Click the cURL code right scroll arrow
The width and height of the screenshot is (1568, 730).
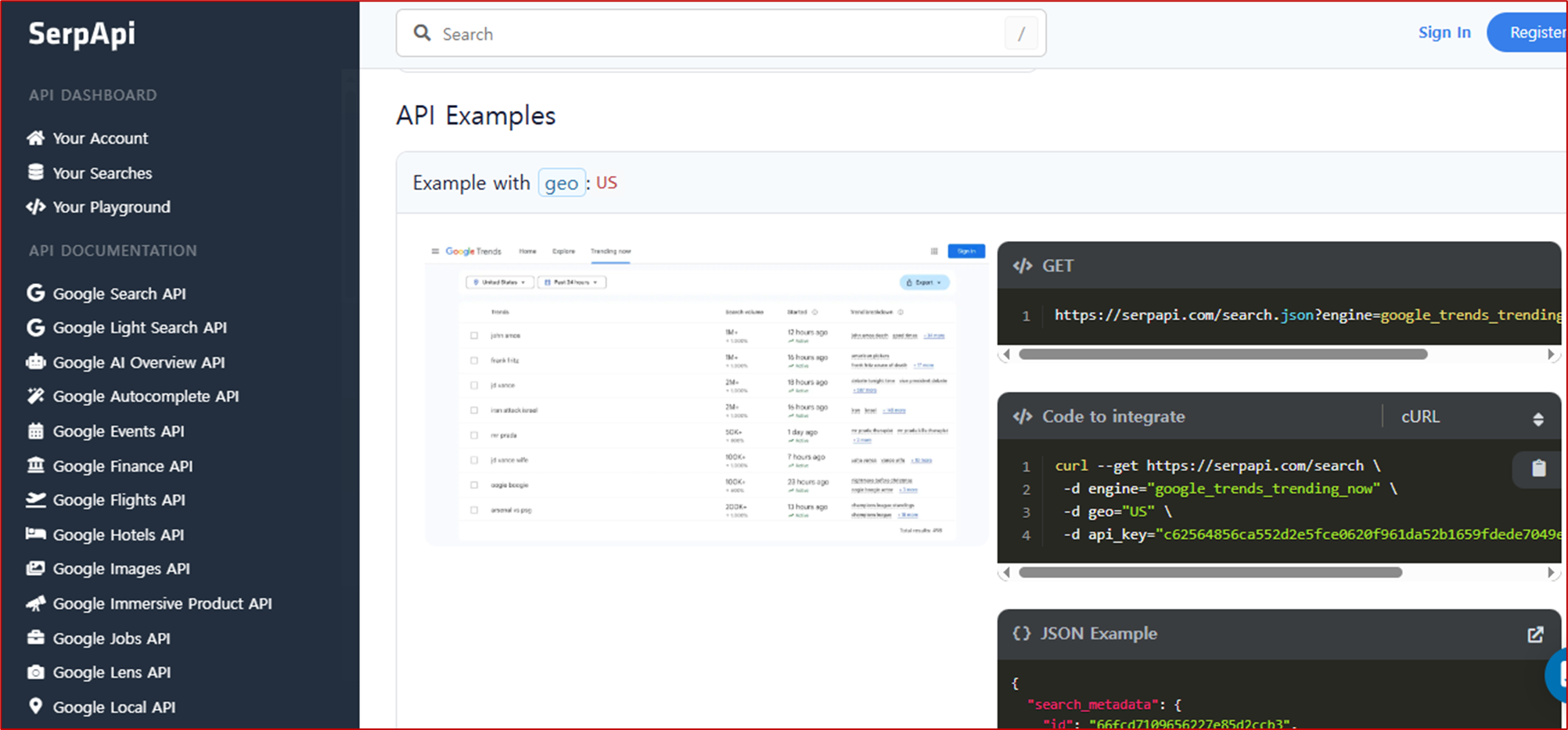click(1551, 573)
